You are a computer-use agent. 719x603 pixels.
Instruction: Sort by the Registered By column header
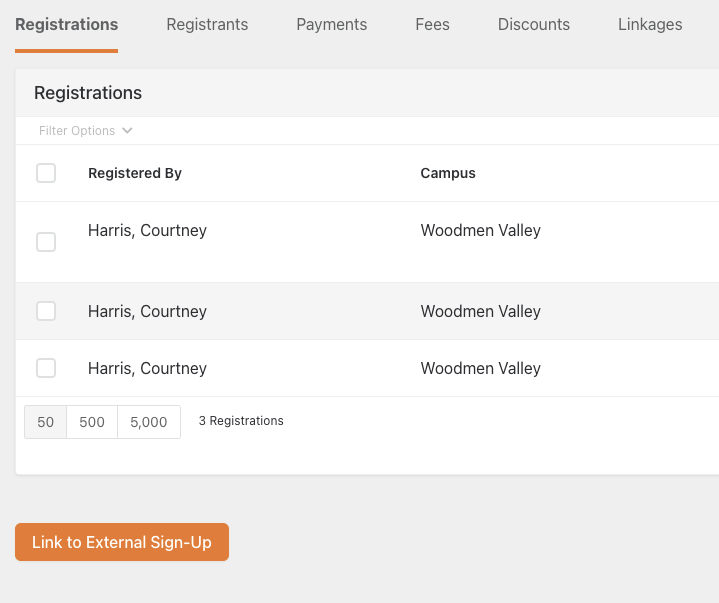135,173
